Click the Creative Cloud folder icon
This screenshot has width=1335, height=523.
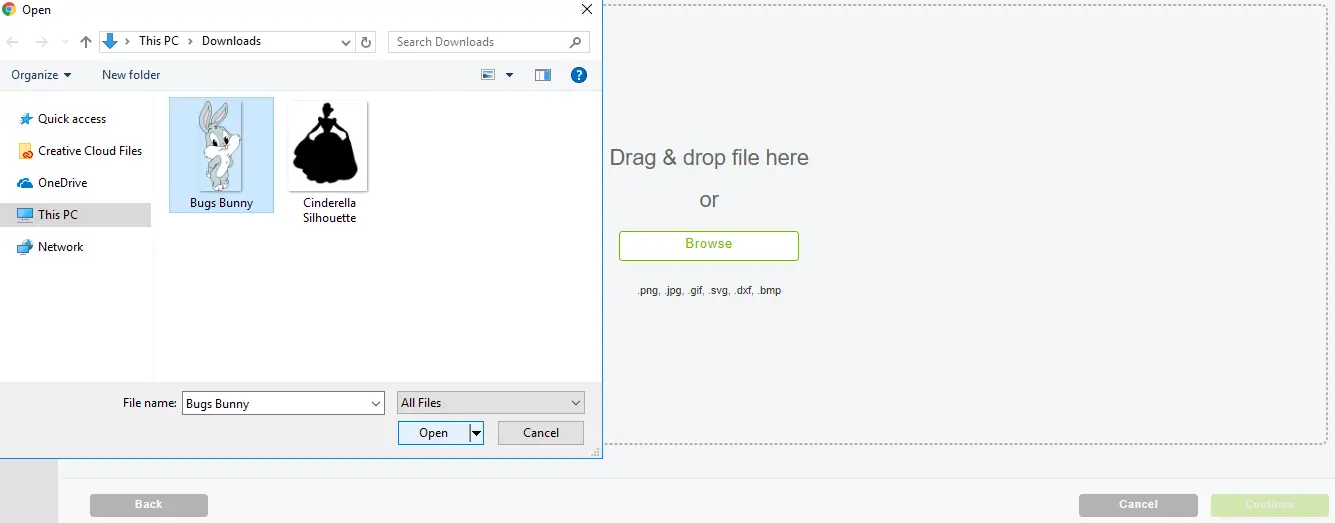pos(26,151)
